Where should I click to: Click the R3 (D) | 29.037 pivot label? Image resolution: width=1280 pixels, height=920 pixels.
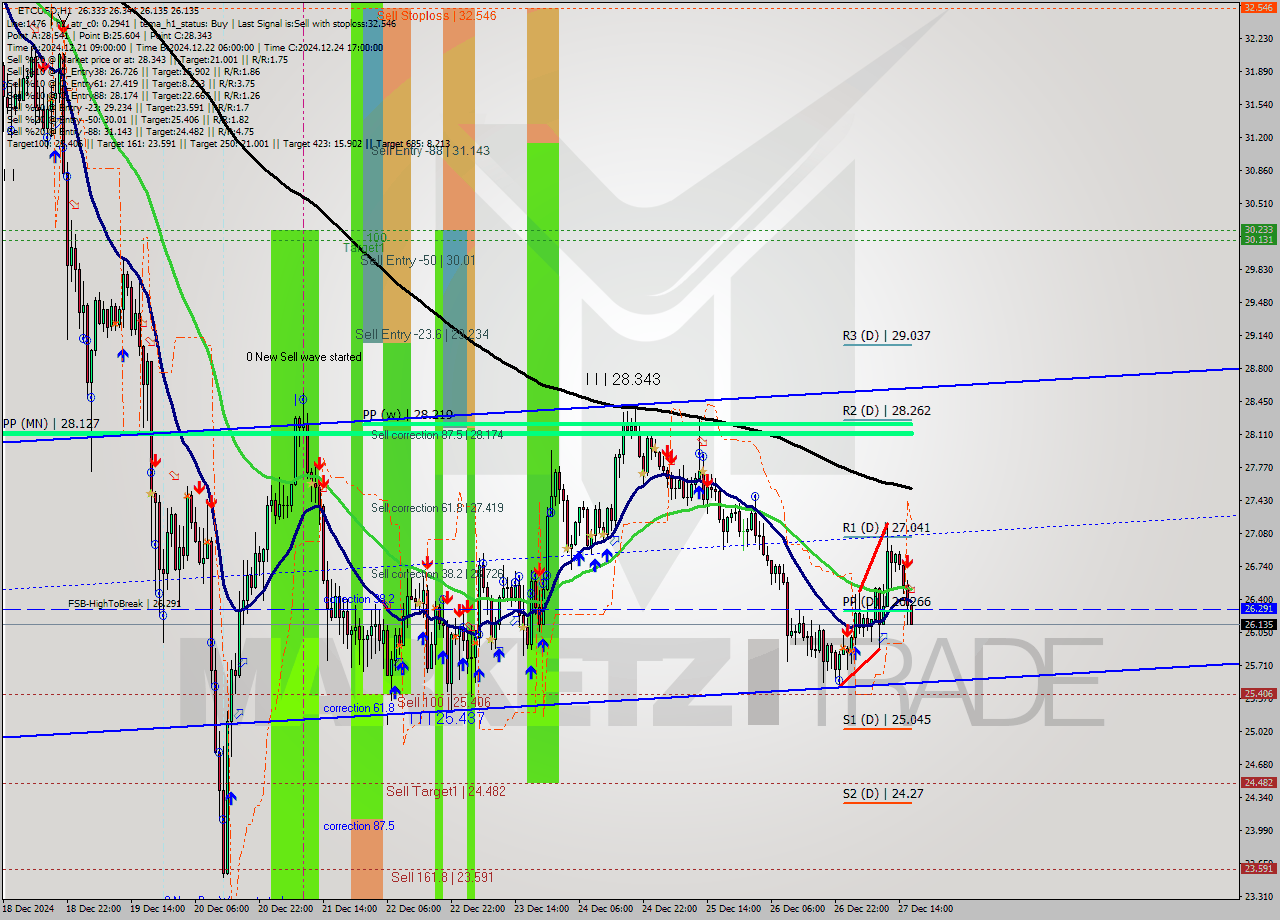886,336
